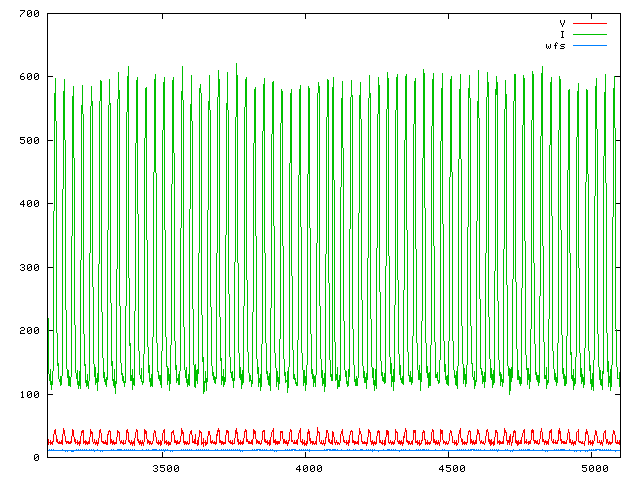Click the 600 label on the y-axis
The image size is (640, 480).
click(29, 77)
